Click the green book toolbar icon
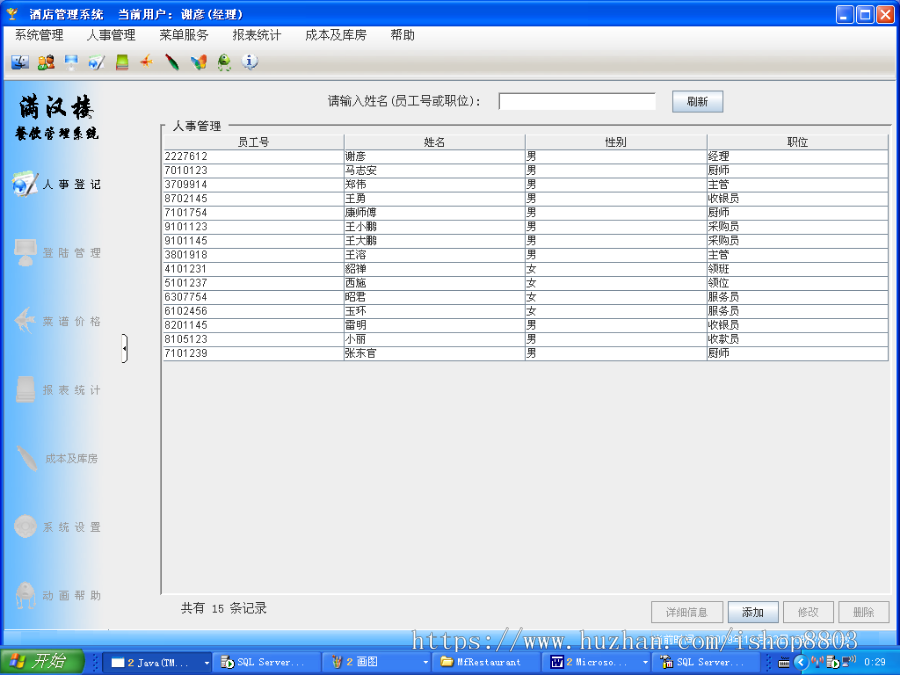 pos(122,62)
